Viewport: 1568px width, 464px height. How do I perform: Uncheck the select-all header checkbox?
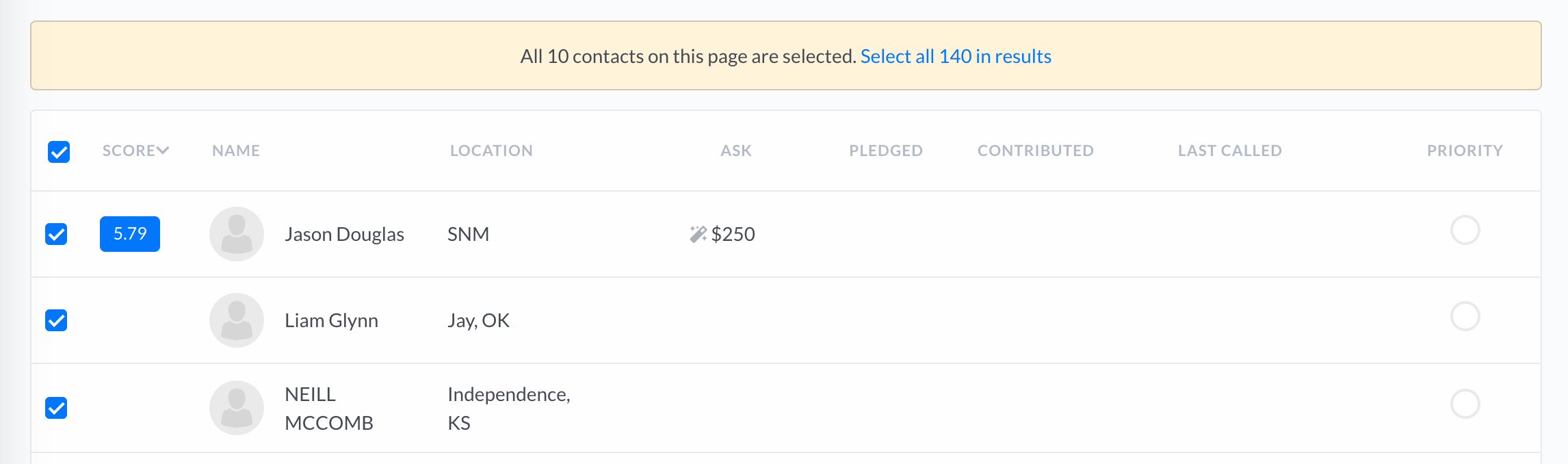59,152
